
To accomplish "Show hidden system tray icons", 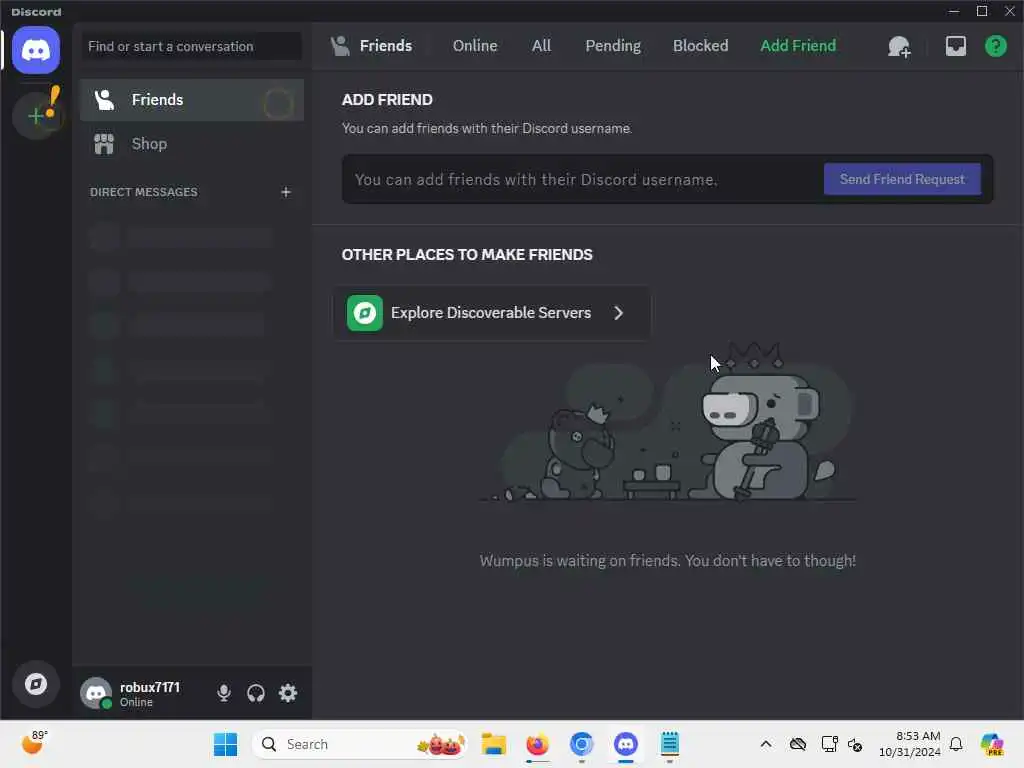I will pyautogui.click(x=766, y=744).
